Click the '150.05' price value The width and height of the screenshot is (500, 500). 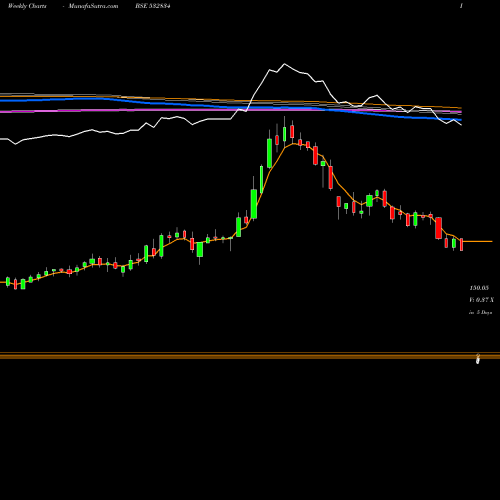479,288
